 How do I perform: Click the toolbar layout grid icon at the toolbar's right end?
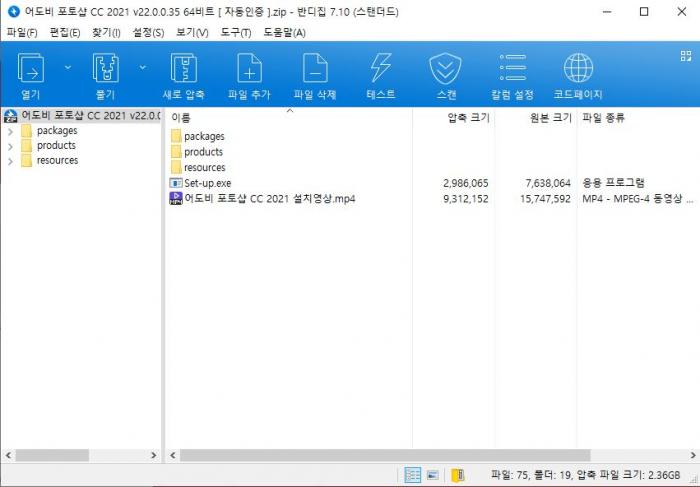coord(686,56)
